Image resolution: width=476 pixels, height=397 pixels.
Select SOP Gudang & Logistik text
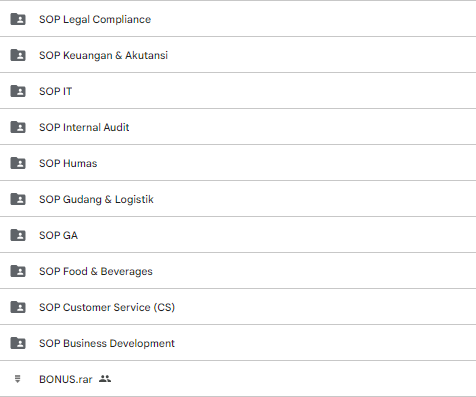(96, 199)
